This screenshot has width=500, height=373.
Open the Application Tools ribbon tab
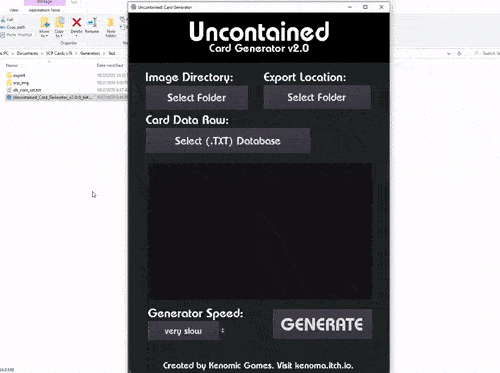[44, 10]
